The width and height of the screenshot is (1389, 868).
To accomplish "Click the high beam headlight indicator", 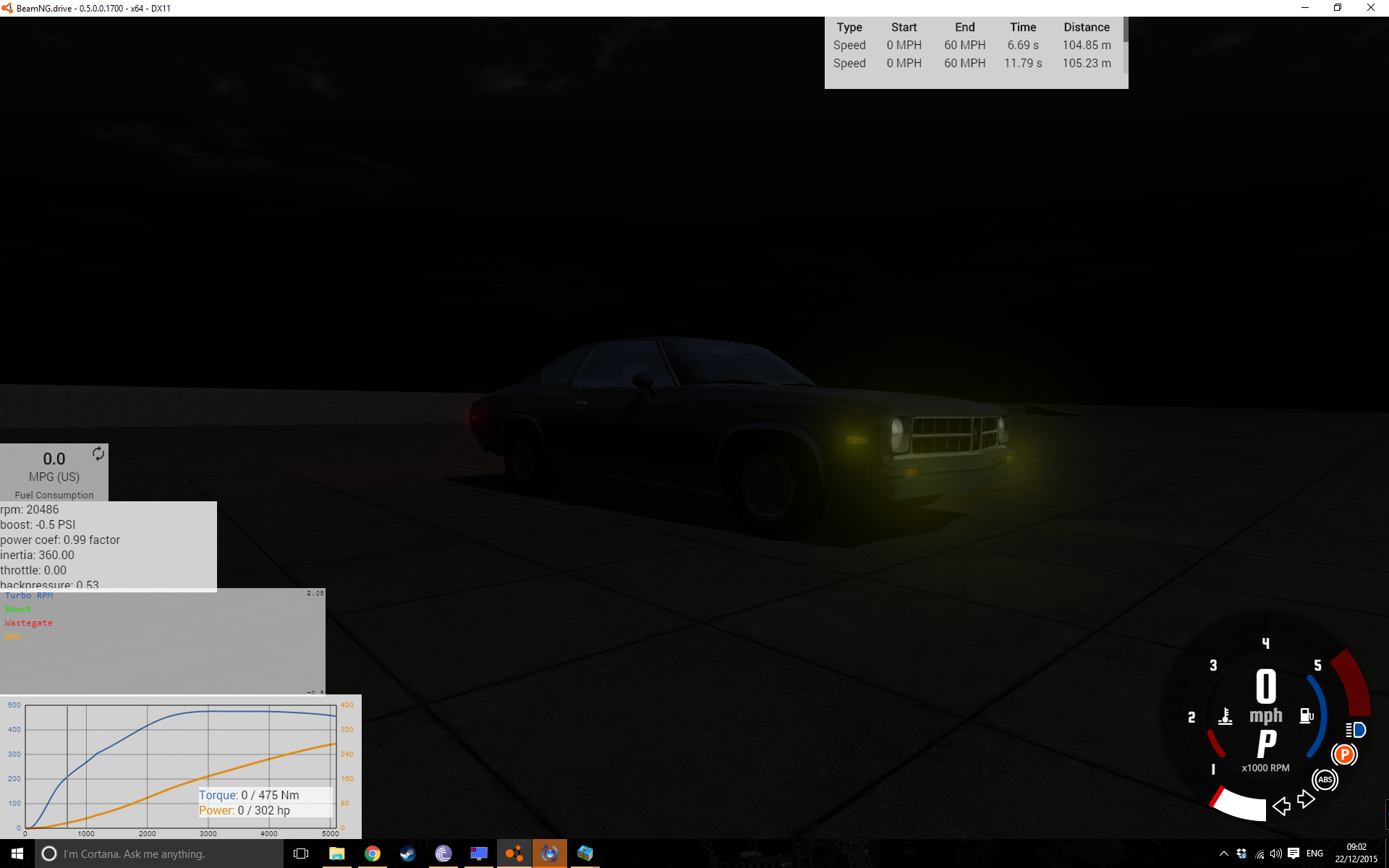I will [1356, 730].
